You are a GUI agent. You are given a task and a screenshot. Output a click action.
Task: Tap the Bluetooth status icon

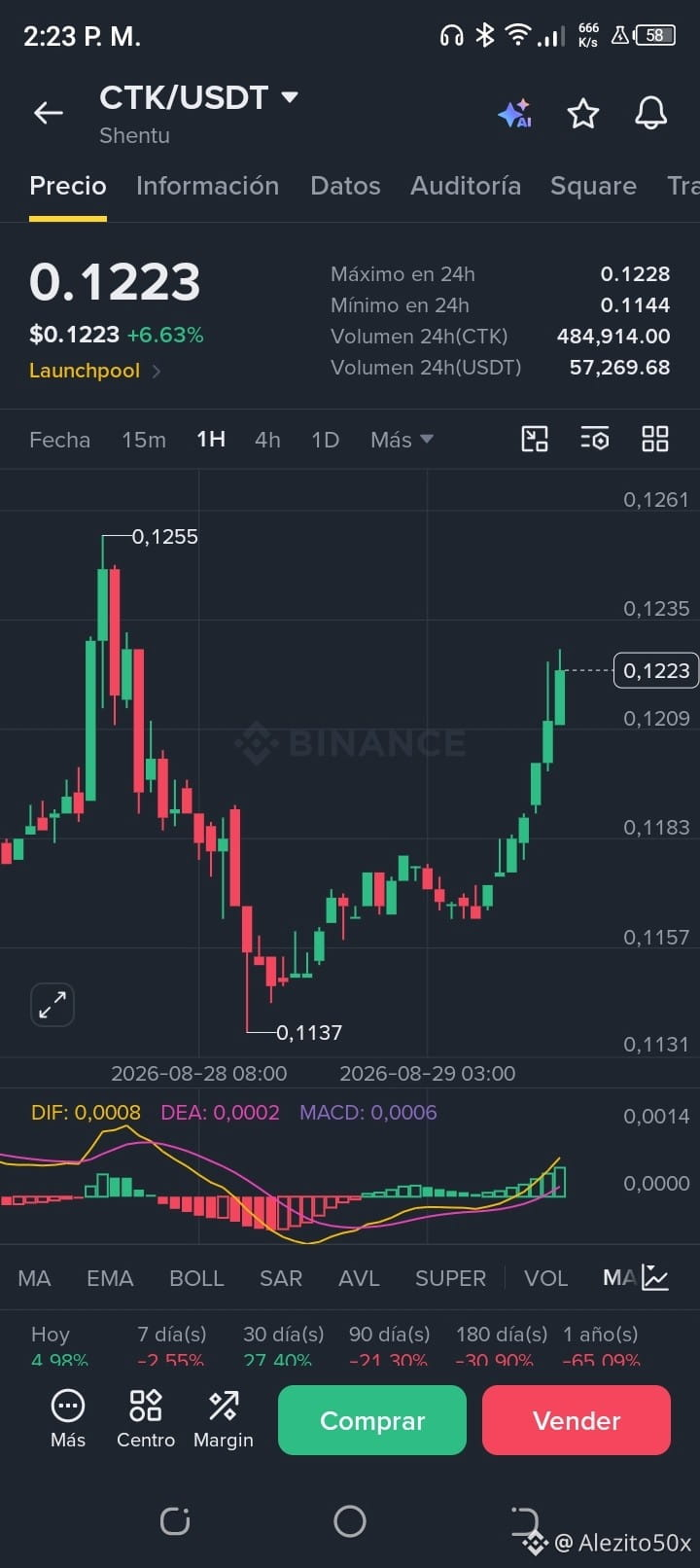click(x=485, y=36)
